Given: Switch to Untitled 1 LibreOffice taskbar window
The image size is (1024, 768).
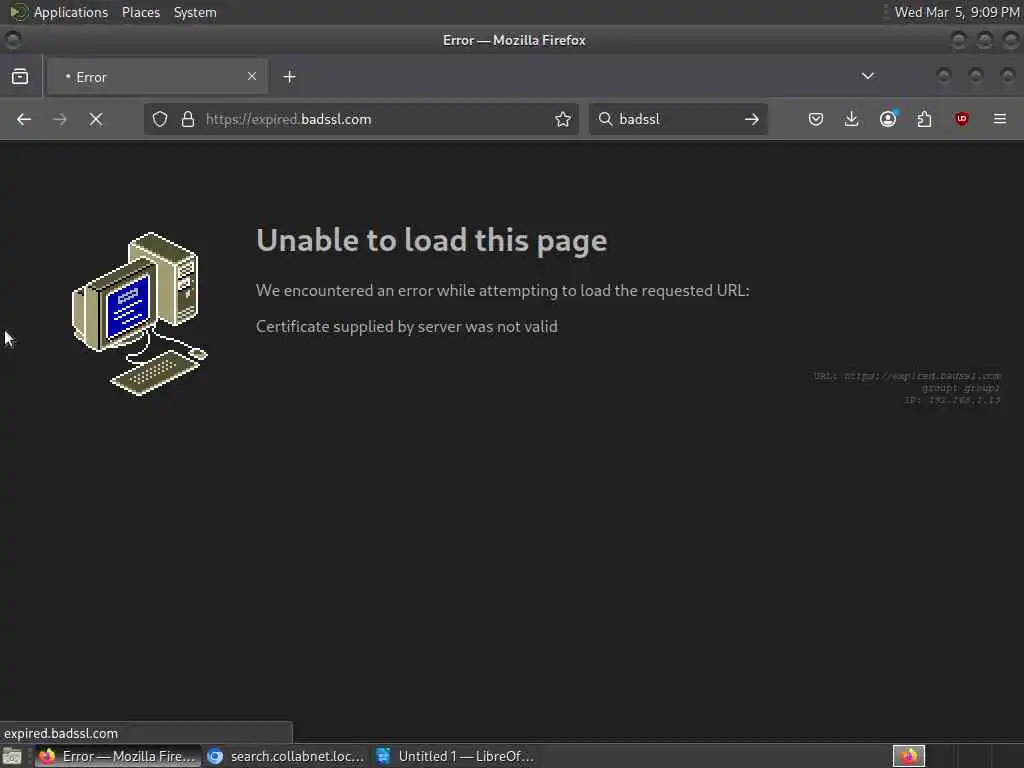Looking at the screenshot, I should tap(455, 756).
